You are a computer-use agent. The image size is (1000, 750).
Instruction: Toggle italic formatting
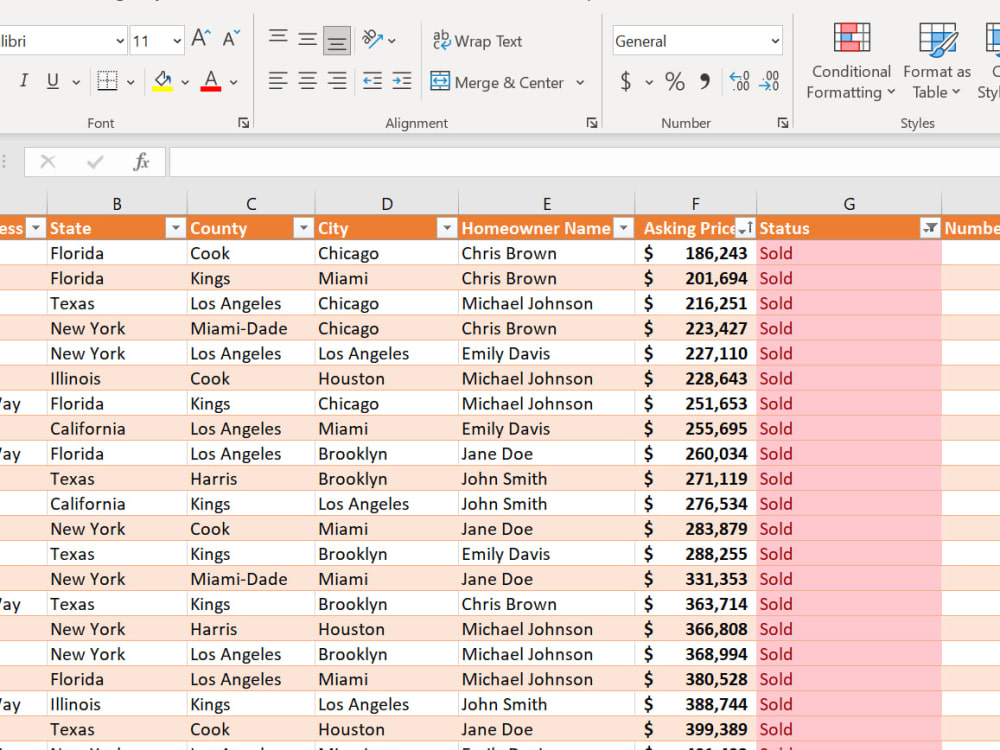24,81
